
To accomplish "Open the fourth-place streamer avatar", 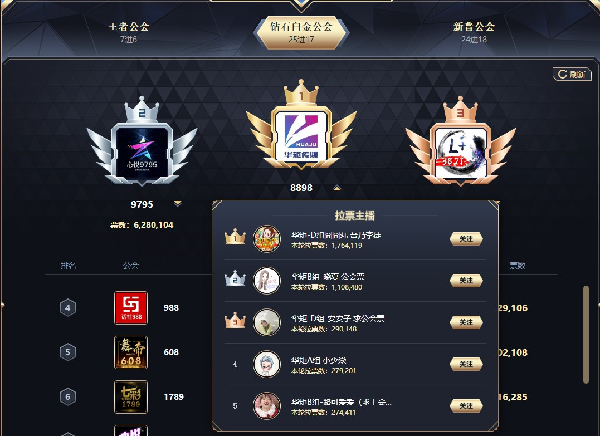I will tap(267, 364).
